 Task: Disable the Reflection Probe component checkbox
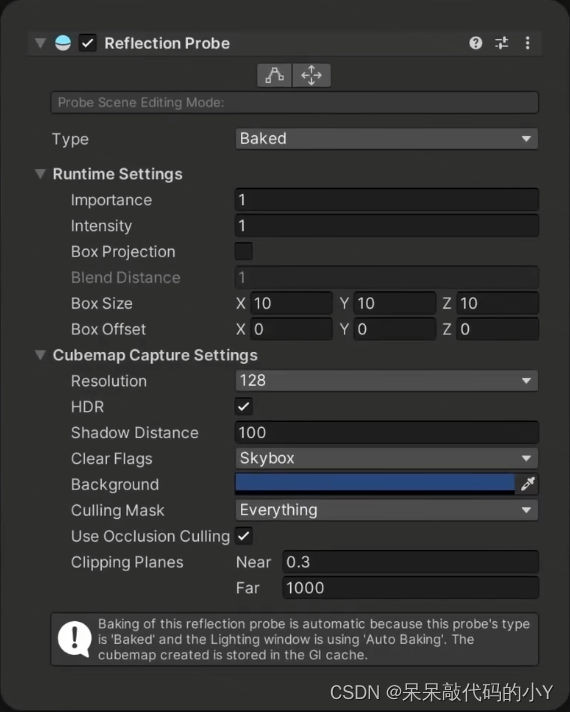point(87,43)
